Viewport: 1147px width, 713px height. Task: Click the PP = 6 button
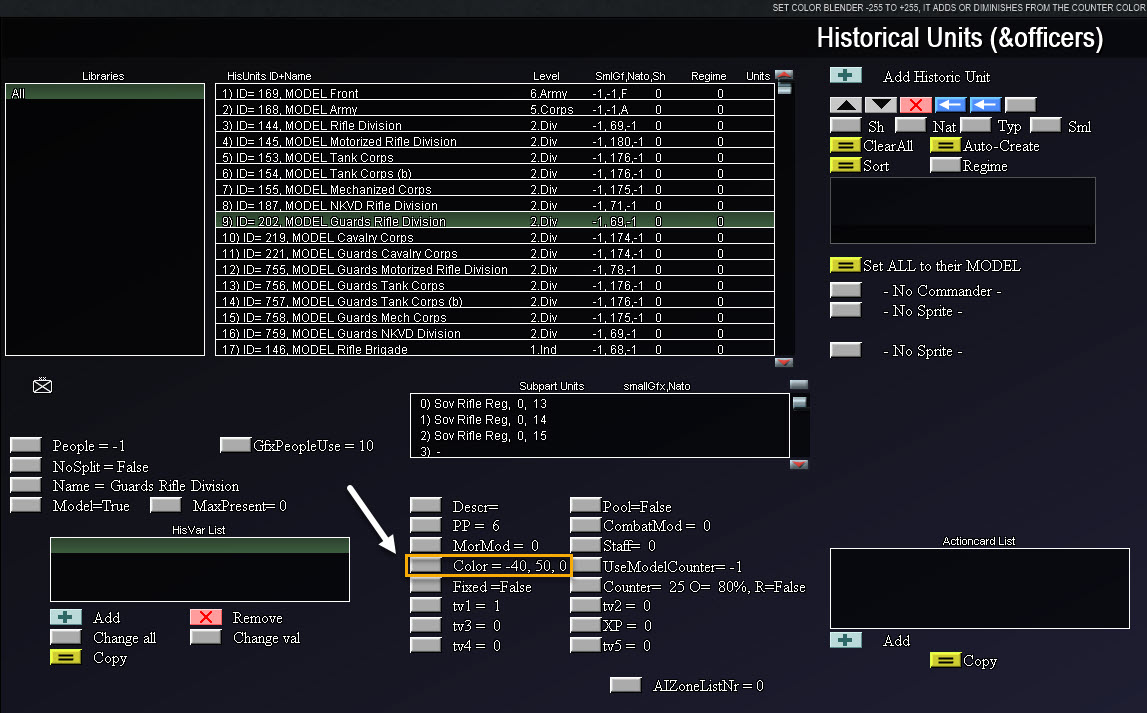(x=426, y=525)
